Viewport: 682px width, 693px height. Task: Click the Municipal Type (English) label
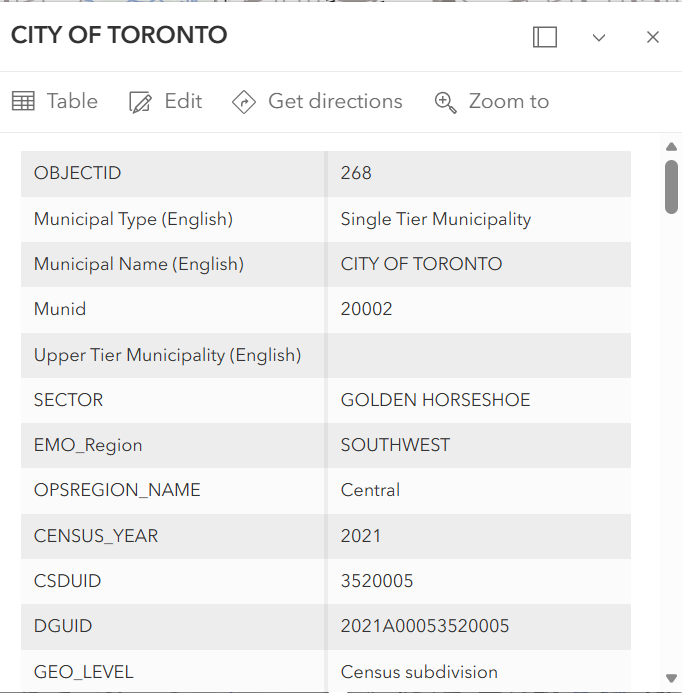pyautogui.click(x=133, y=219)
